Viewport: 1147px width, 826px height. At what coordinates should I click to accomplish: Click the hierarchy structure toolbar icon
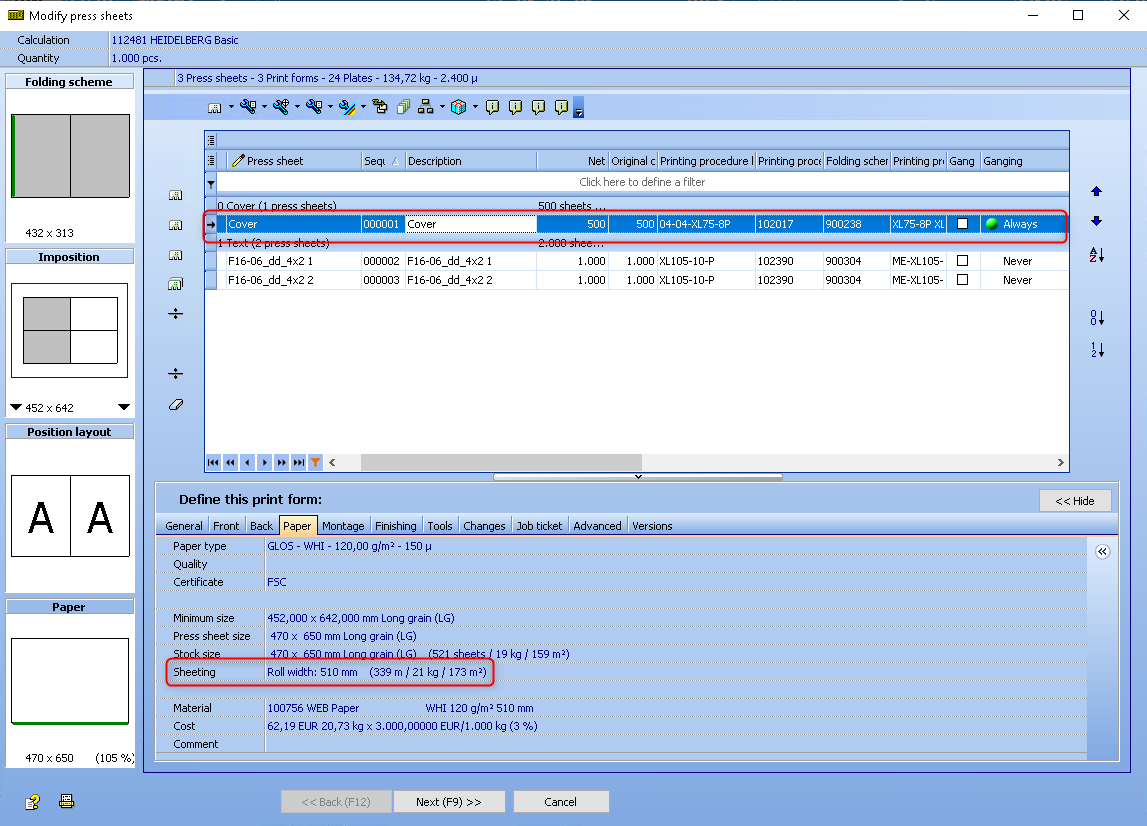click(x=426, y=107)
